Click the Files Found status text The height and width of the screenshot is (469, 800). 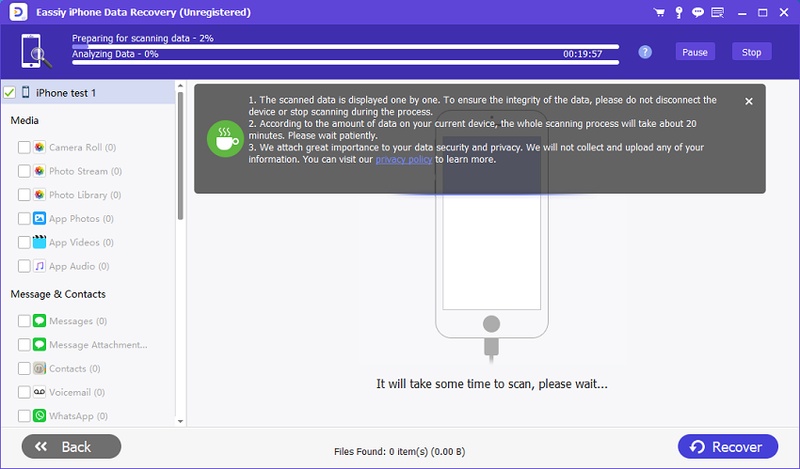point(399,452)
